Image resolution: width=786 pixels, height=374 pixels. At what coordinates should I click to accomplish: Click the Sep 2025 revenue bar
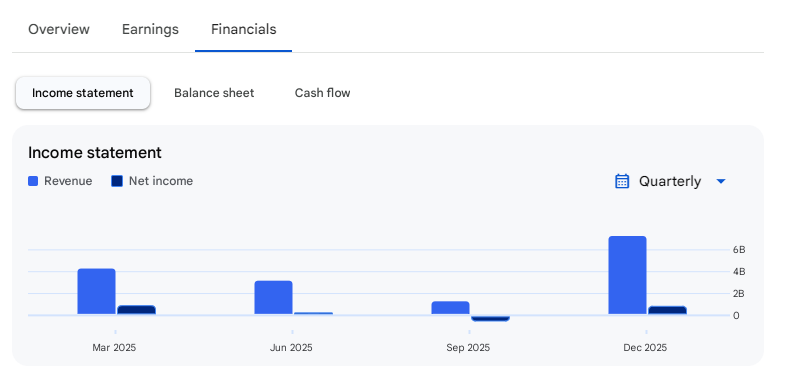[450, 308]
